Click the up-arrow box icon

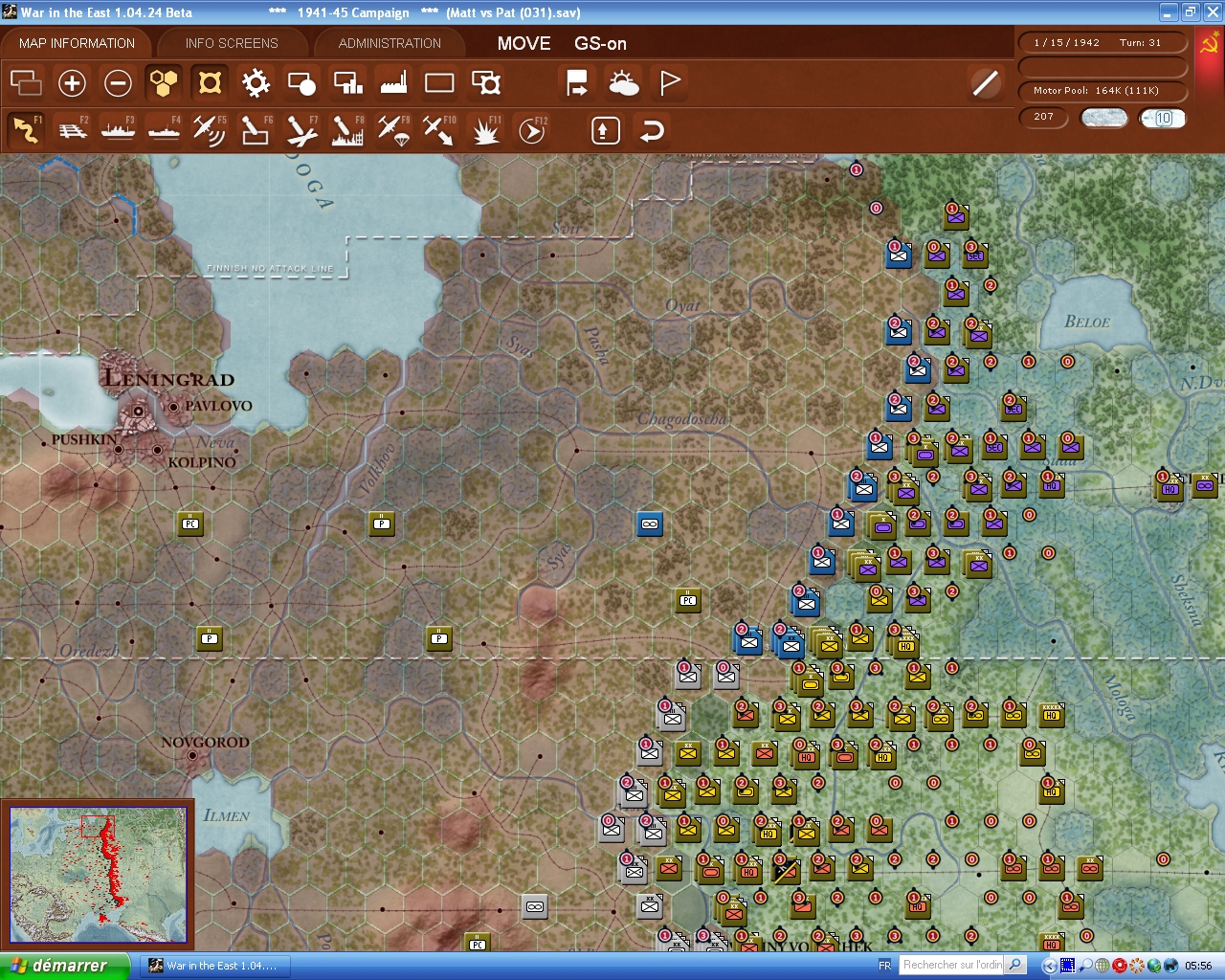(605, 130)
